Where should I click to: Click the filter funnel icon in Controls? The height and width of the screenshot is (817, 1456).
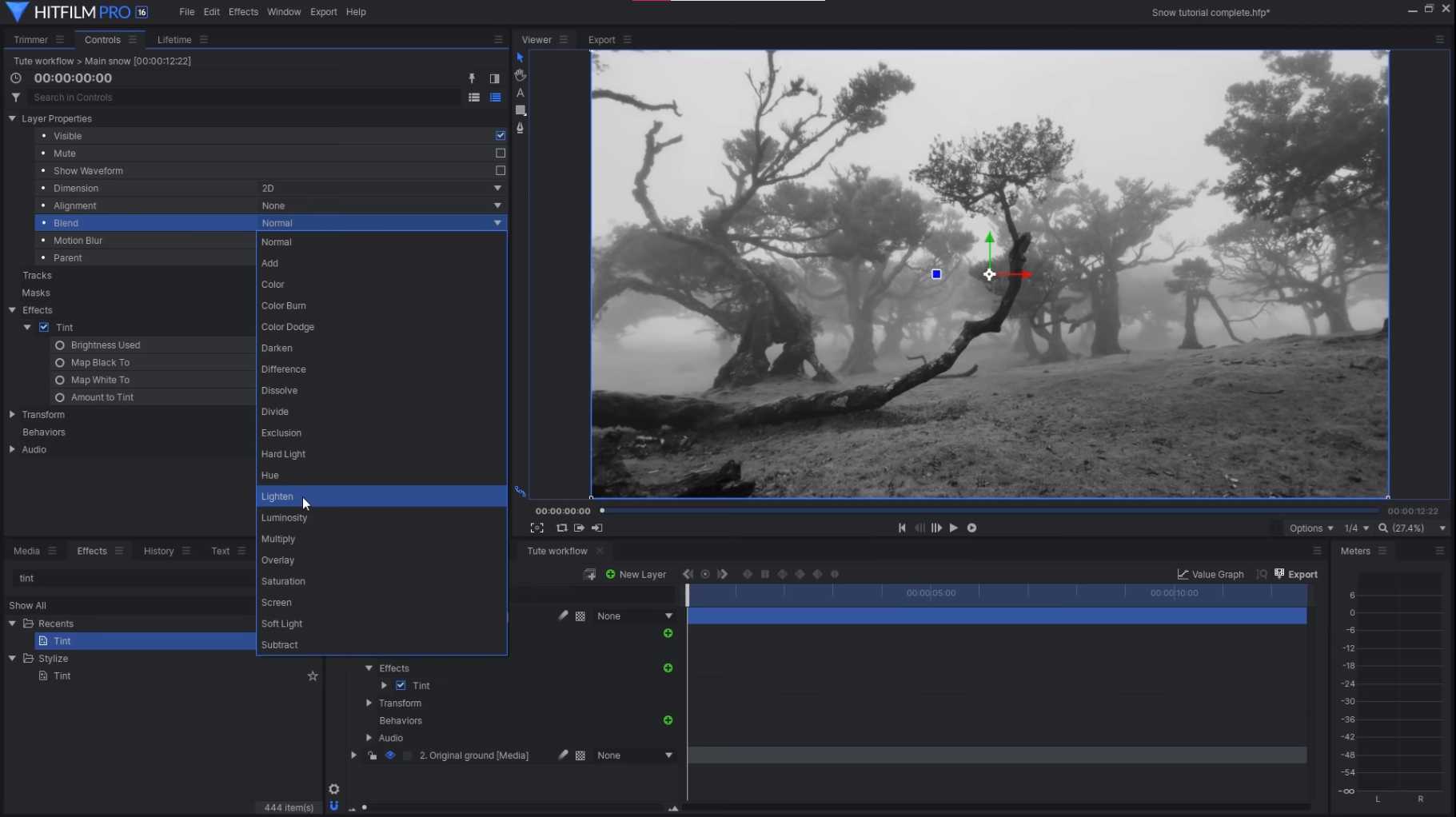point(16,98)
